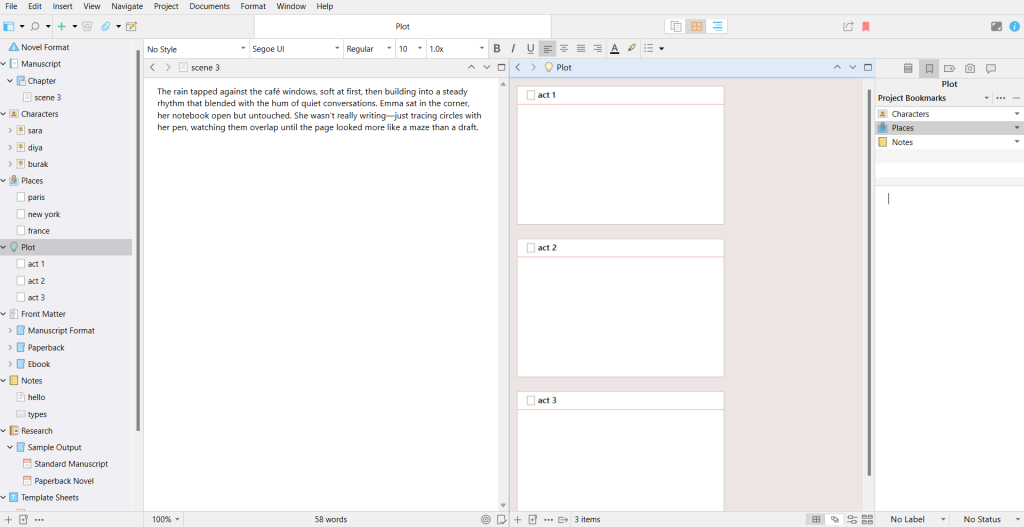Viewport: 1024px width, 527px height.
Task: Open the No Style dropdown
Action: click(x=196, y=49)
